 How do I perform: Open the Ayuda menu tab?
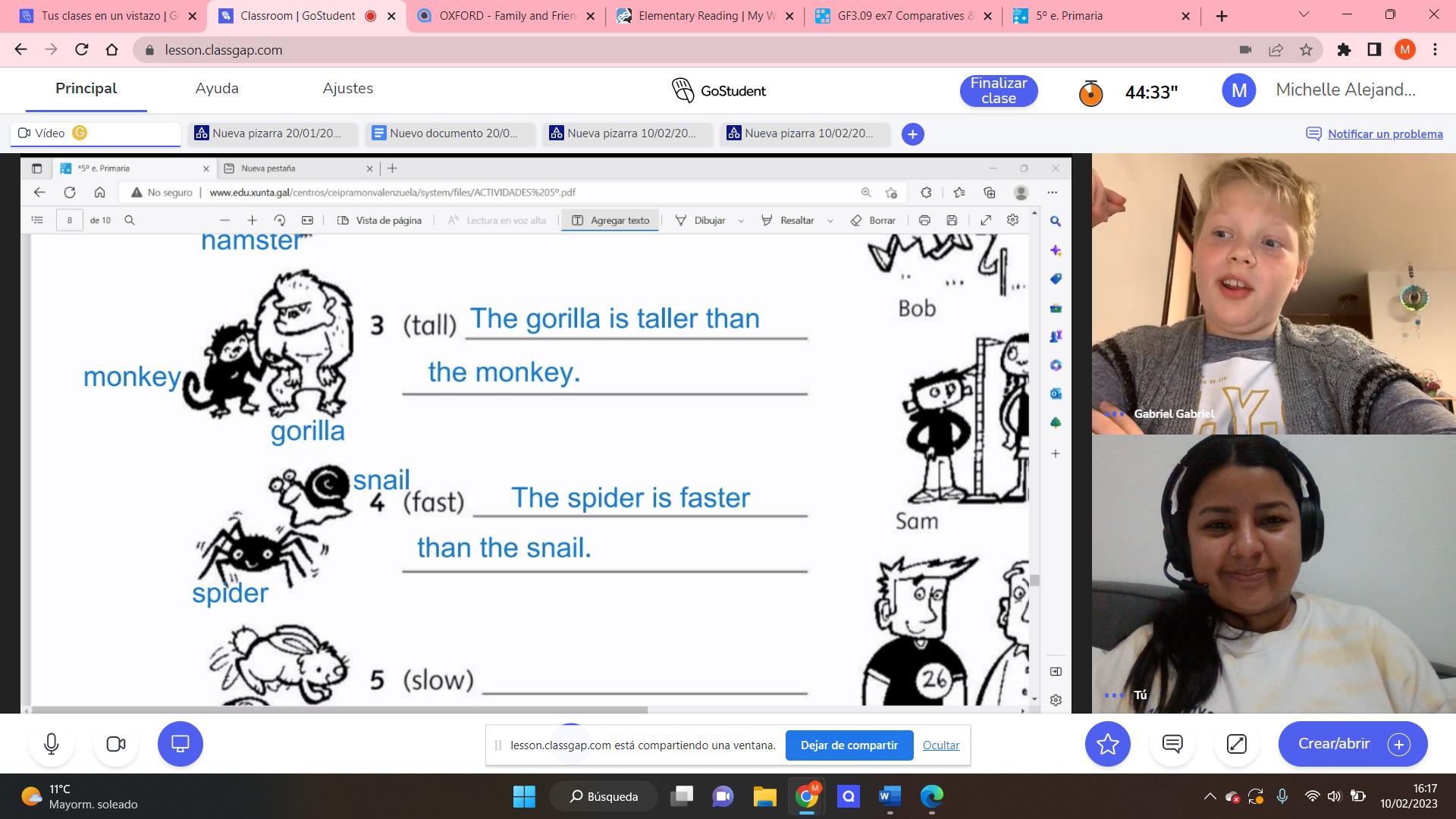pos(217,89)
